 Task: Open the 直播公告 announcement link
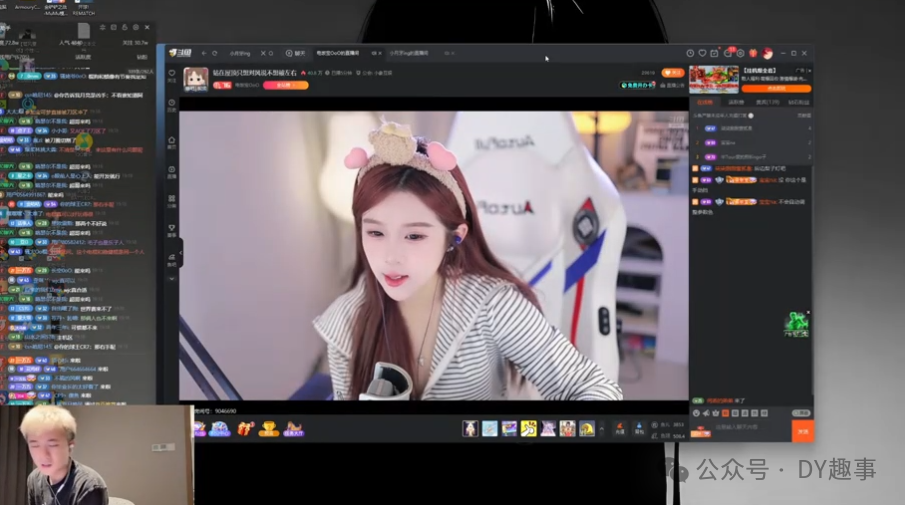(672, 85)
